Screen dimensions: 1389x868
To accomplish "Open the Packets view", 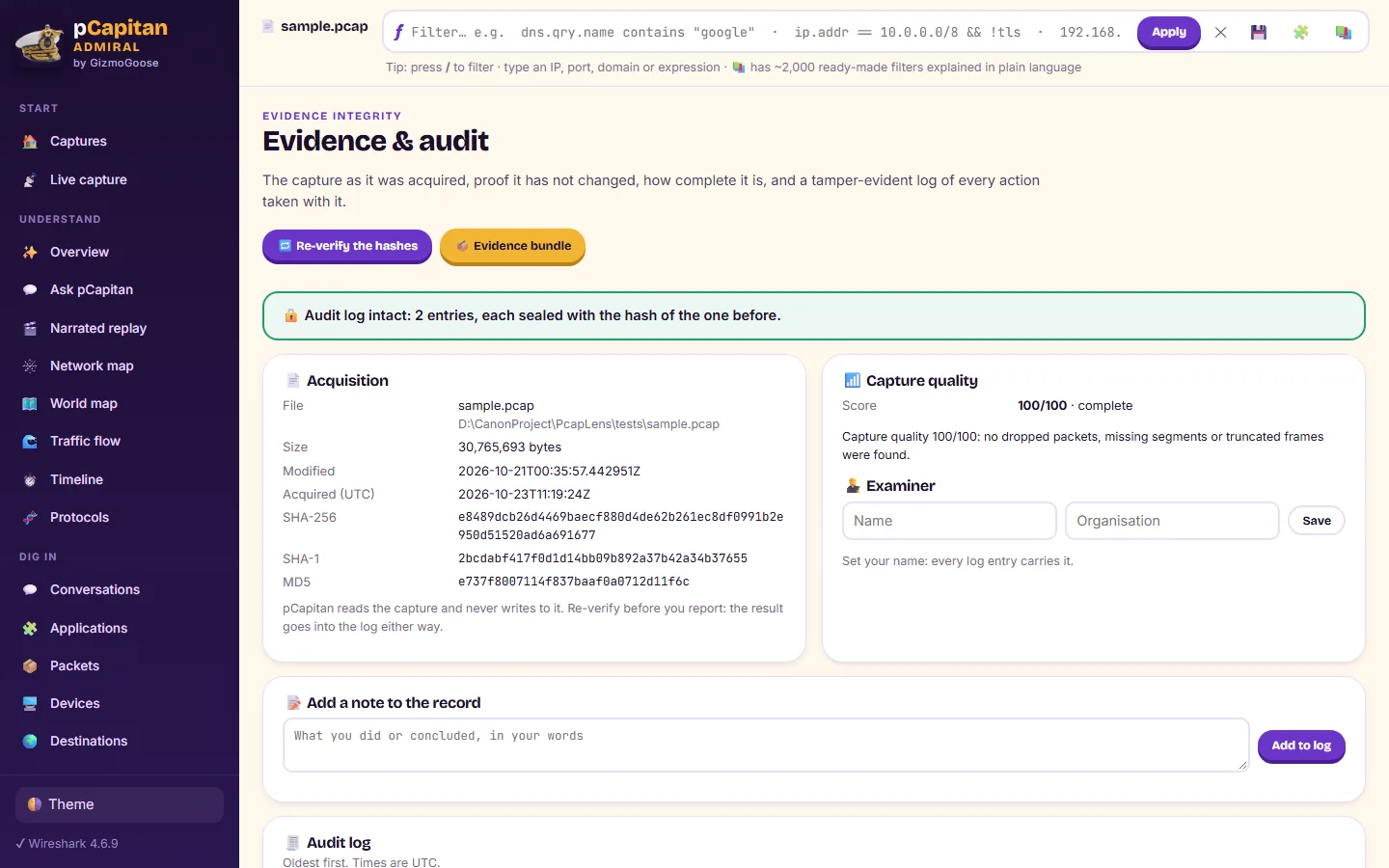I will pos(120,666).
